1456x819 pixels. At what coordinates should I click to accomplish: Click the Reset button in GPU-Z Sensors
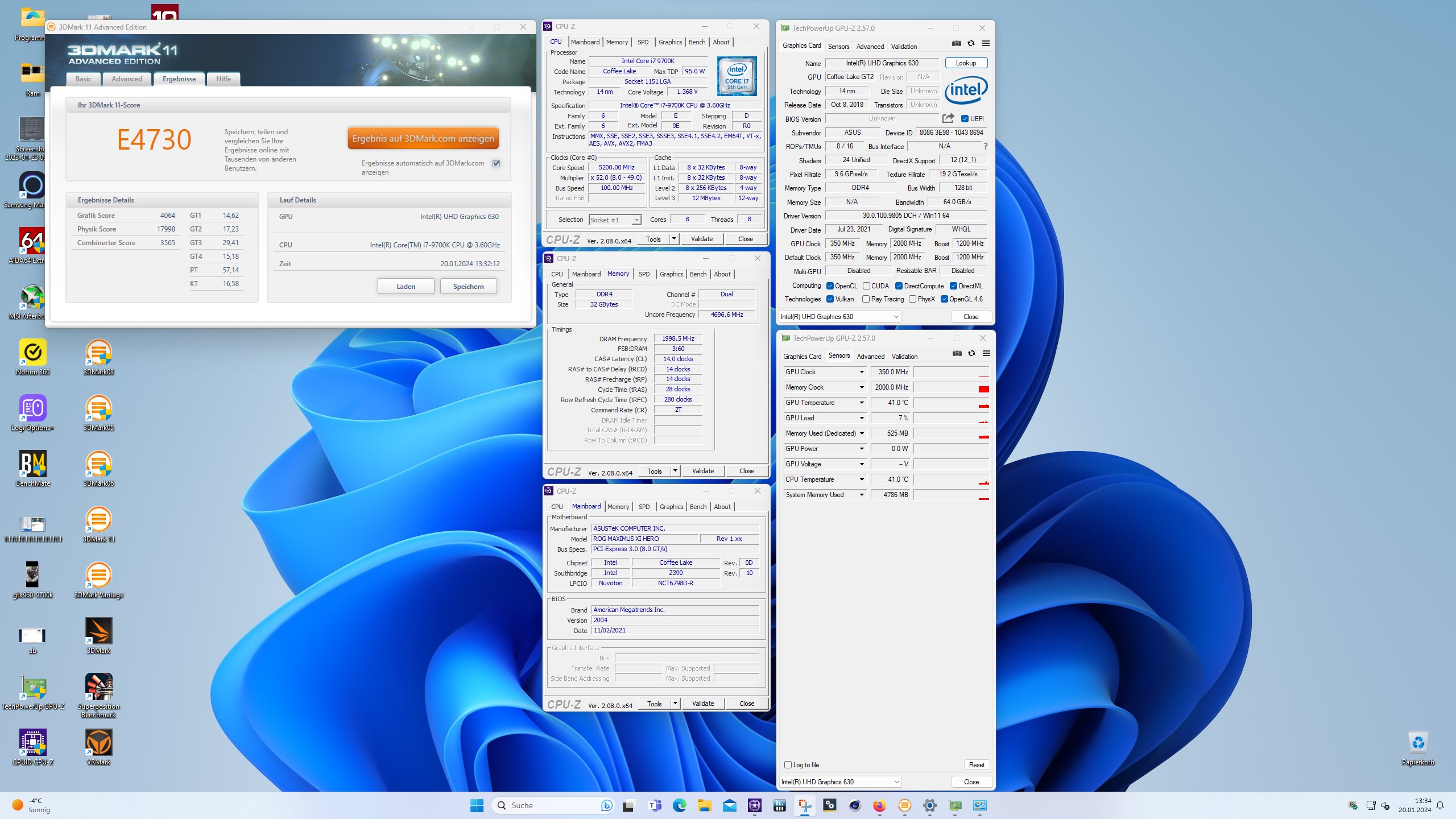(977, 765)
